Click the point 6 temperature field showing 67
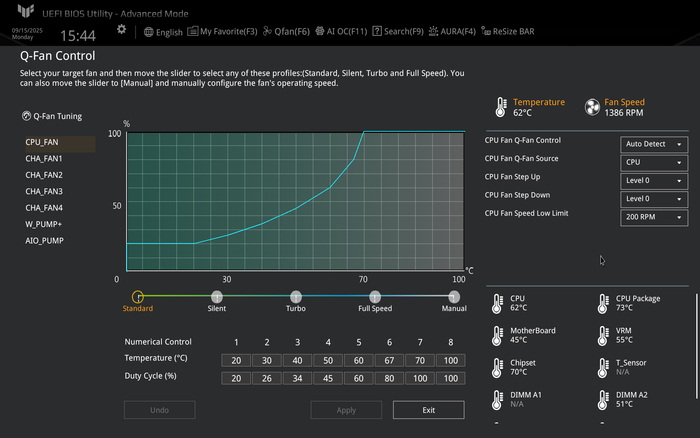The image size is (700, 438). coord(390,359)
